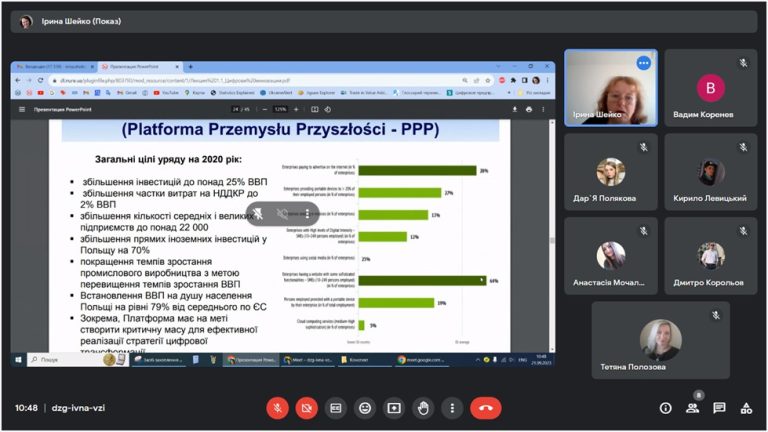Leave the call with red hang-up button
Viewport: 768px width, 432px height.
[x=486, y=408]
